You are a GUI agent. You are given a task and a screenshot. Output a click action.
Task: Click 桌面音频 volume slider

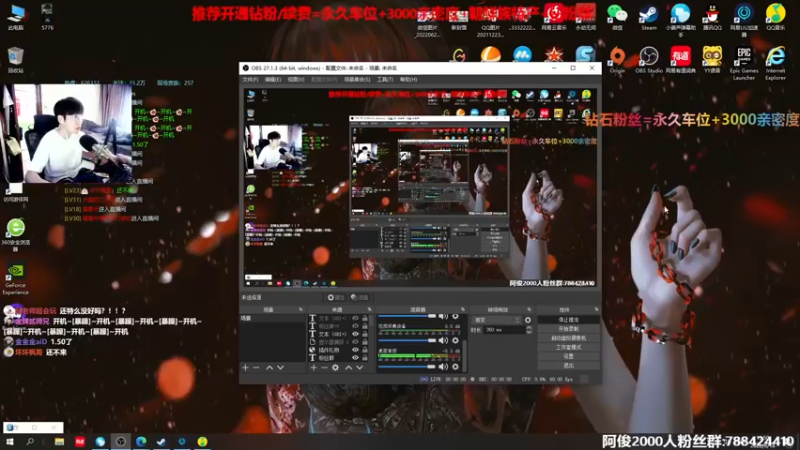[407, 366]
